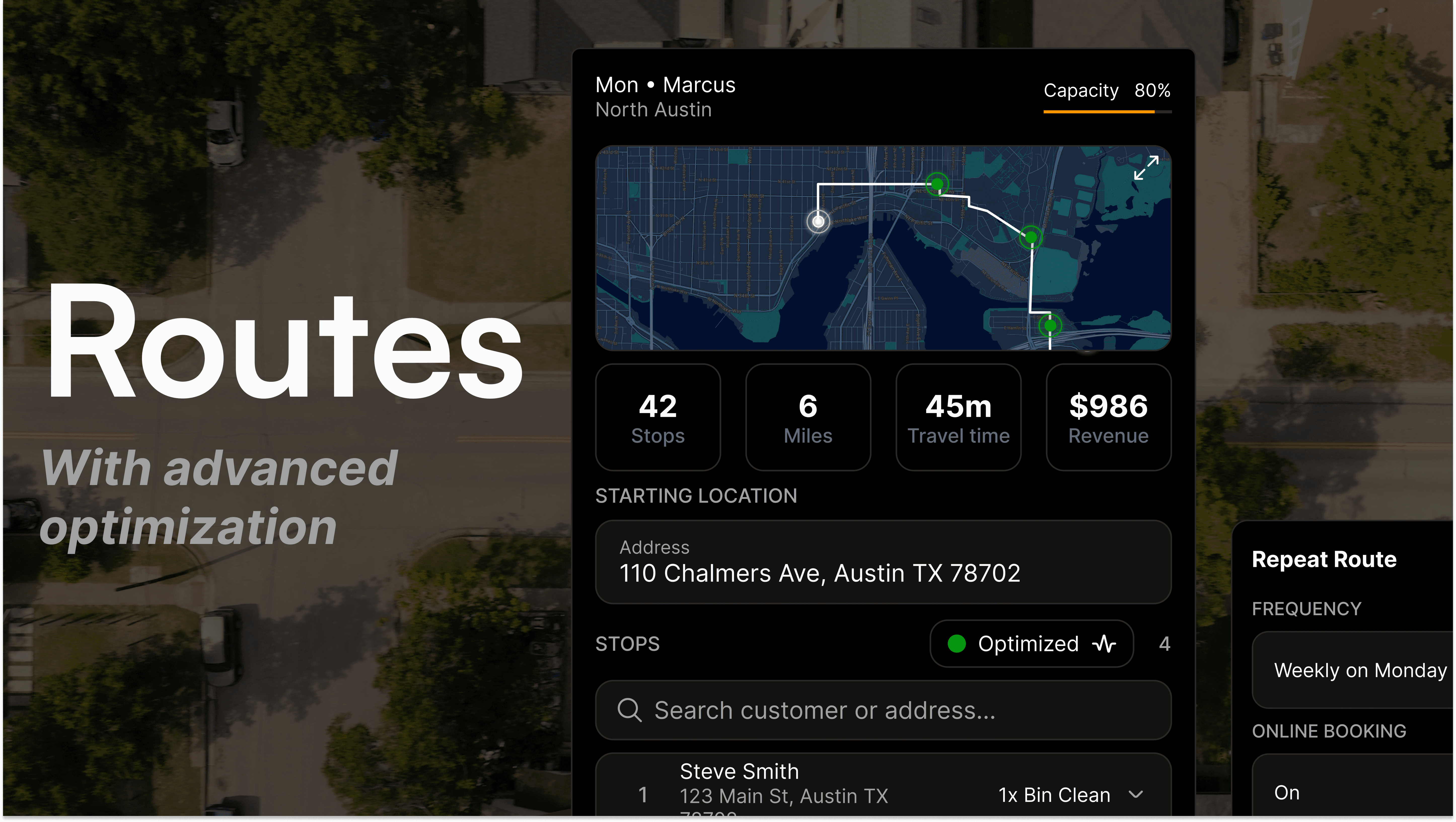Viewport: 1456px width, 822px height.
Task: Toggle the Online Booking On field
Action: tap(1351, 792)
